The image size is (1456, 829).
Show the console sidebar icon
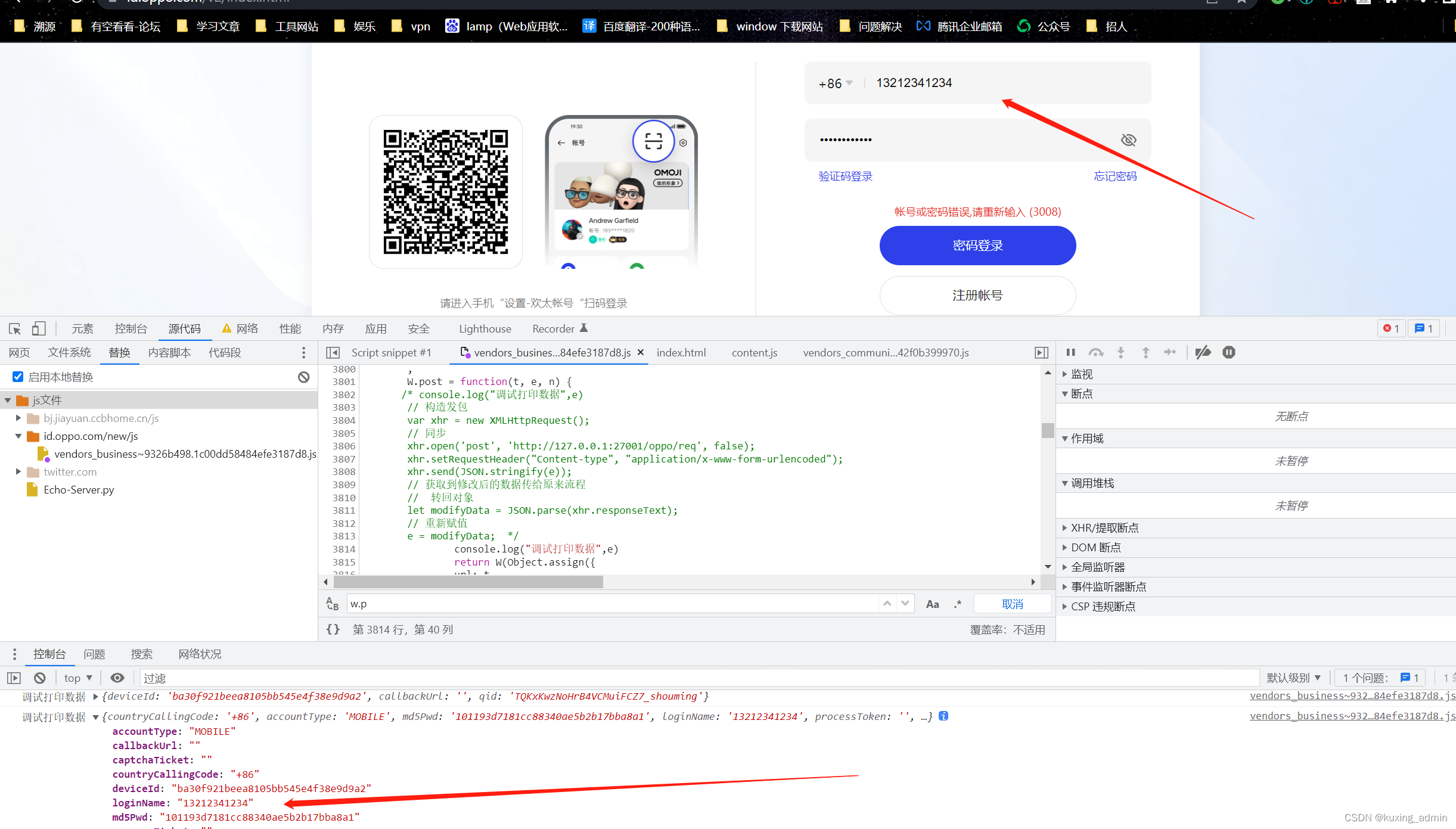coord(14,678)
